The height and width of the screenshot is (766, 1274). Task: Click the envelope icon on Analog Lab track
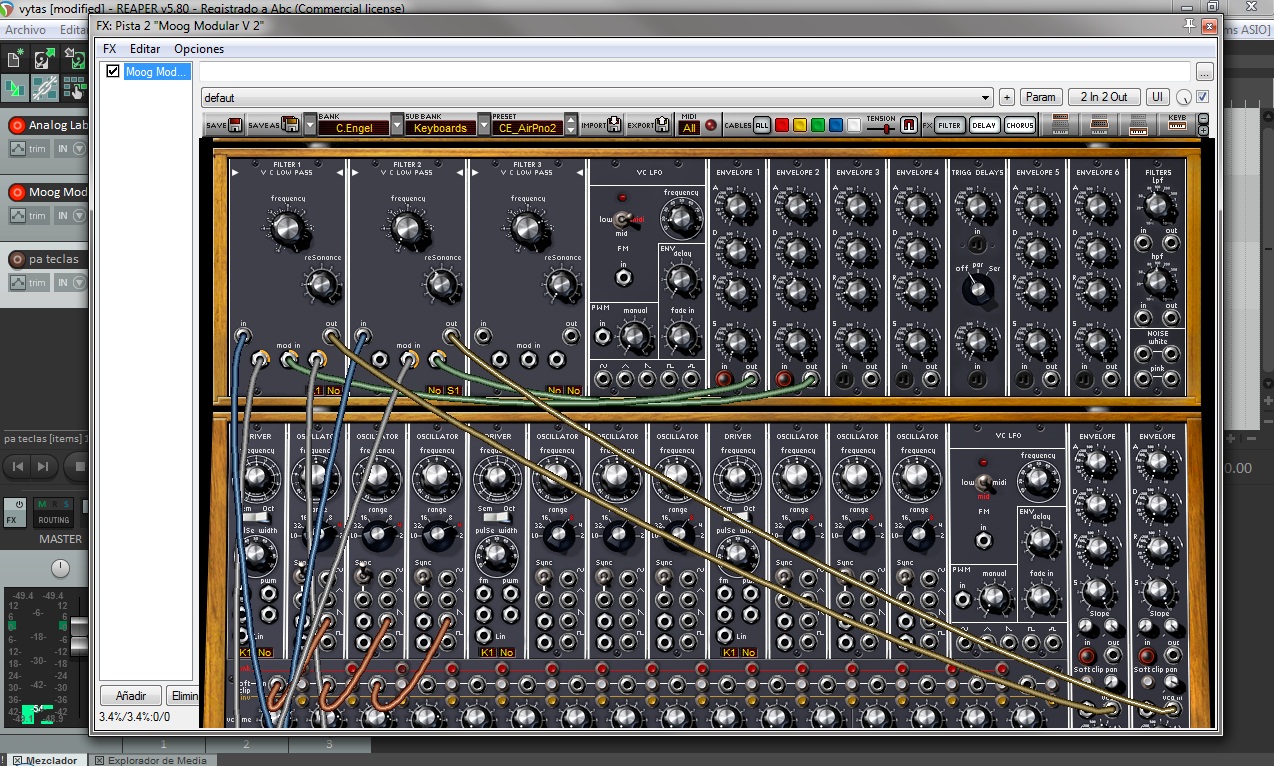coord(18,149)
